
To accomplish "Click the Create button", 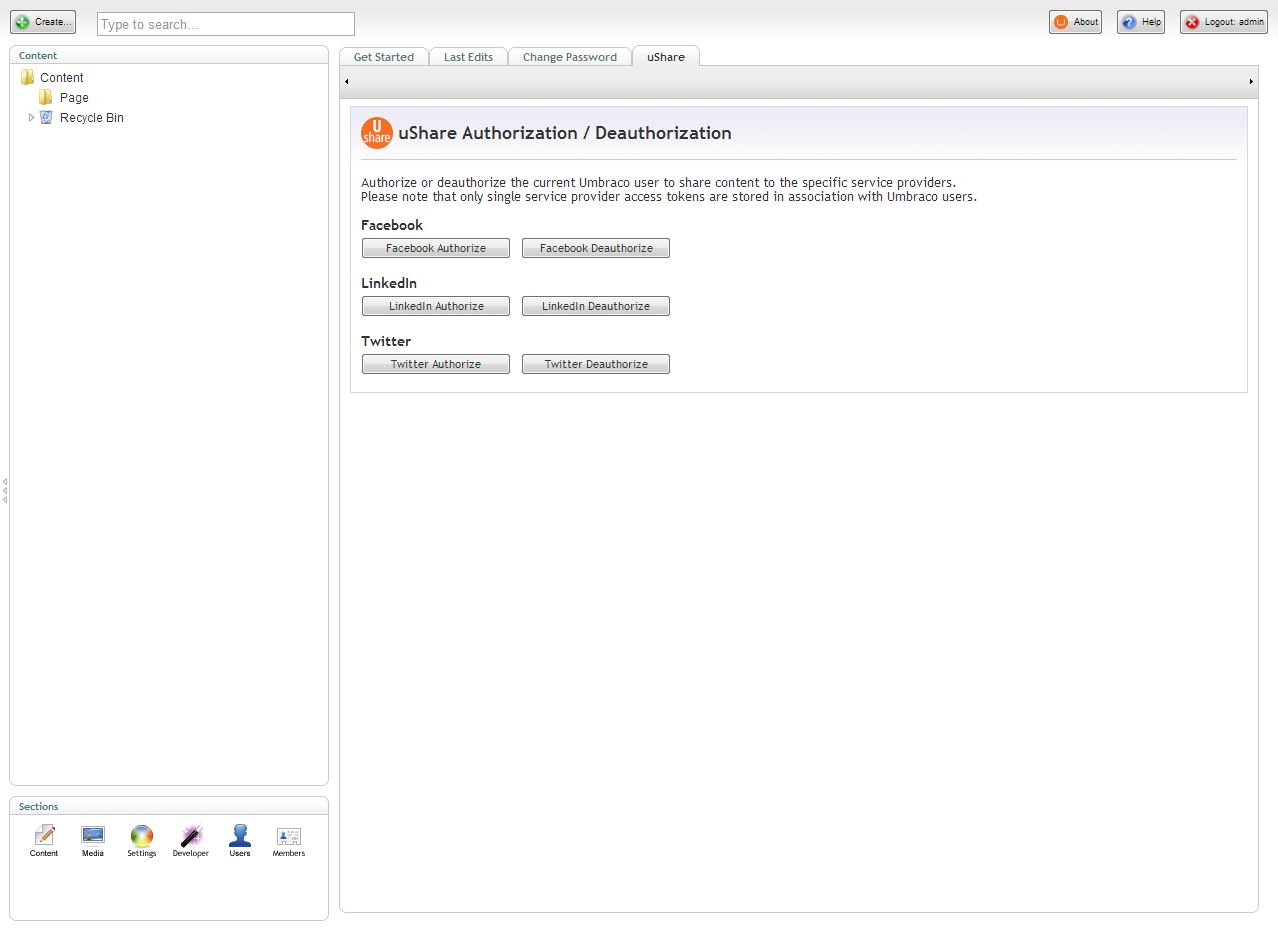I will pyautogui.click(x=43, y=22).
